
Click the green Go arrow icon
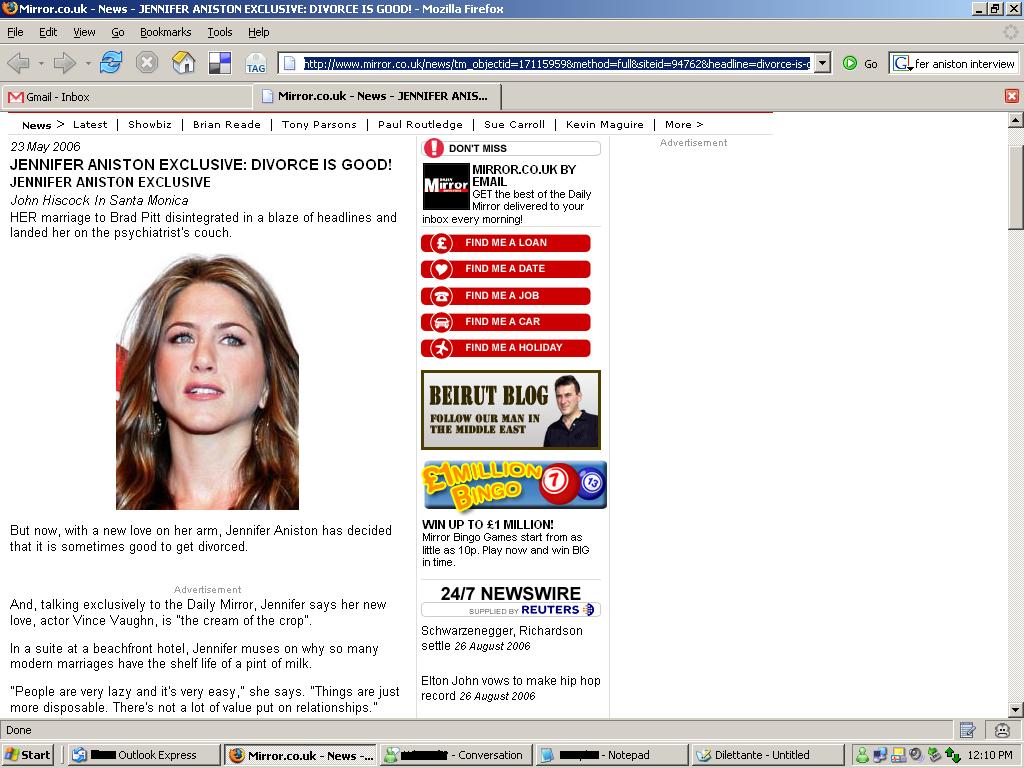pyautogui.click(x=850, y=63)
